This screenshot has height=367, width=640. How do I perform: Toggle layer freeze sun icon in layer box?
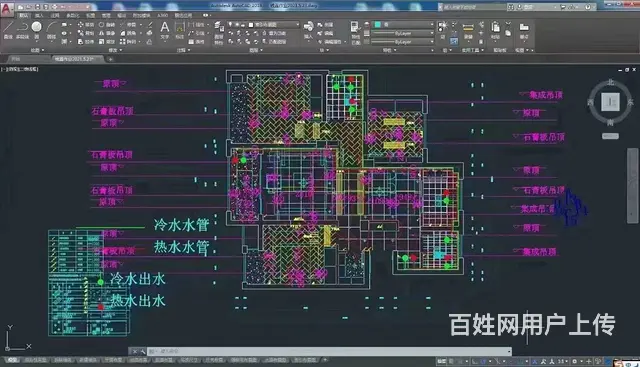(x=237, y=25)
